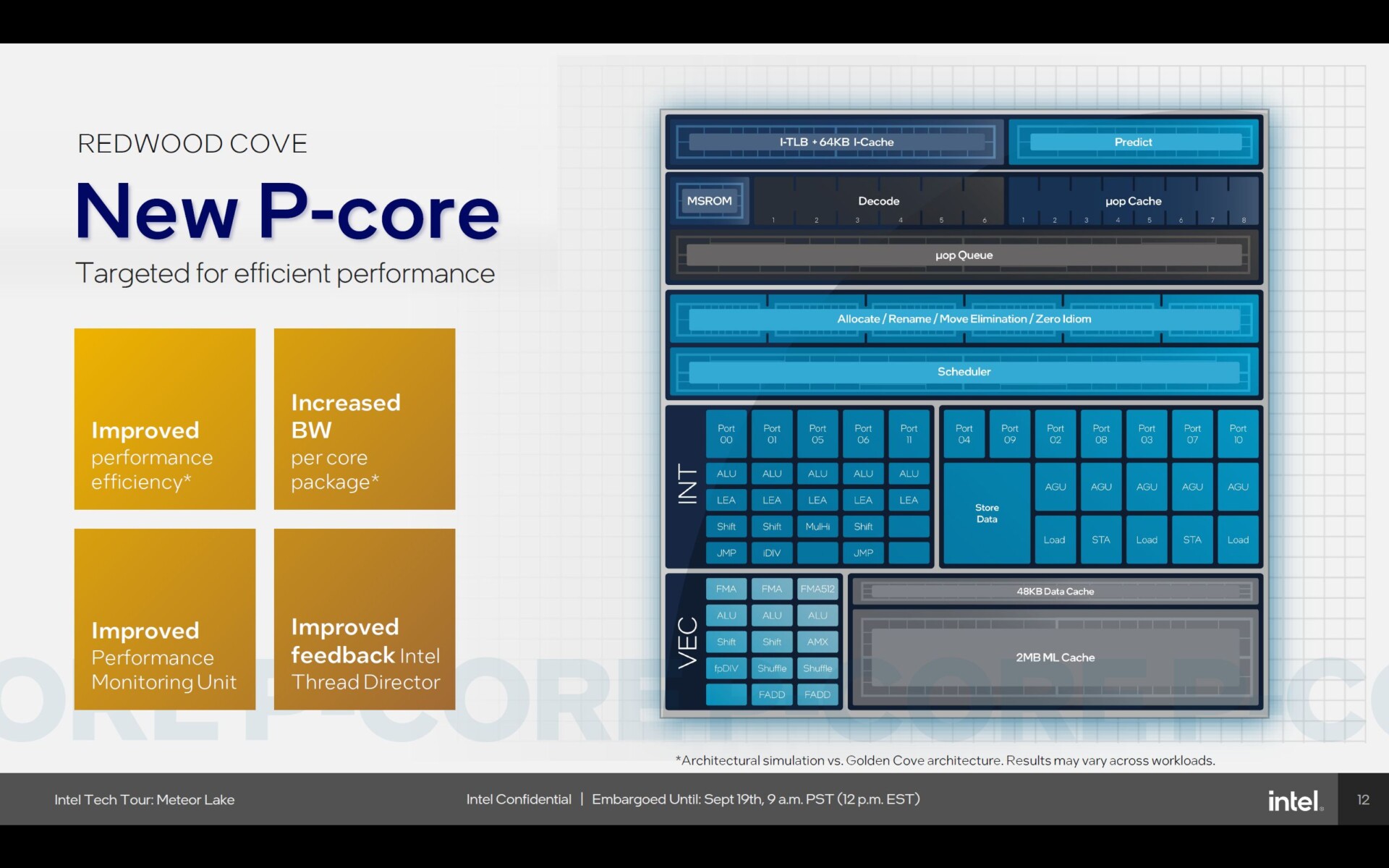Viewport: 1389px width, 868px height.
Task: Click the architectural simulation footnote text
Action: click(945, 761)
